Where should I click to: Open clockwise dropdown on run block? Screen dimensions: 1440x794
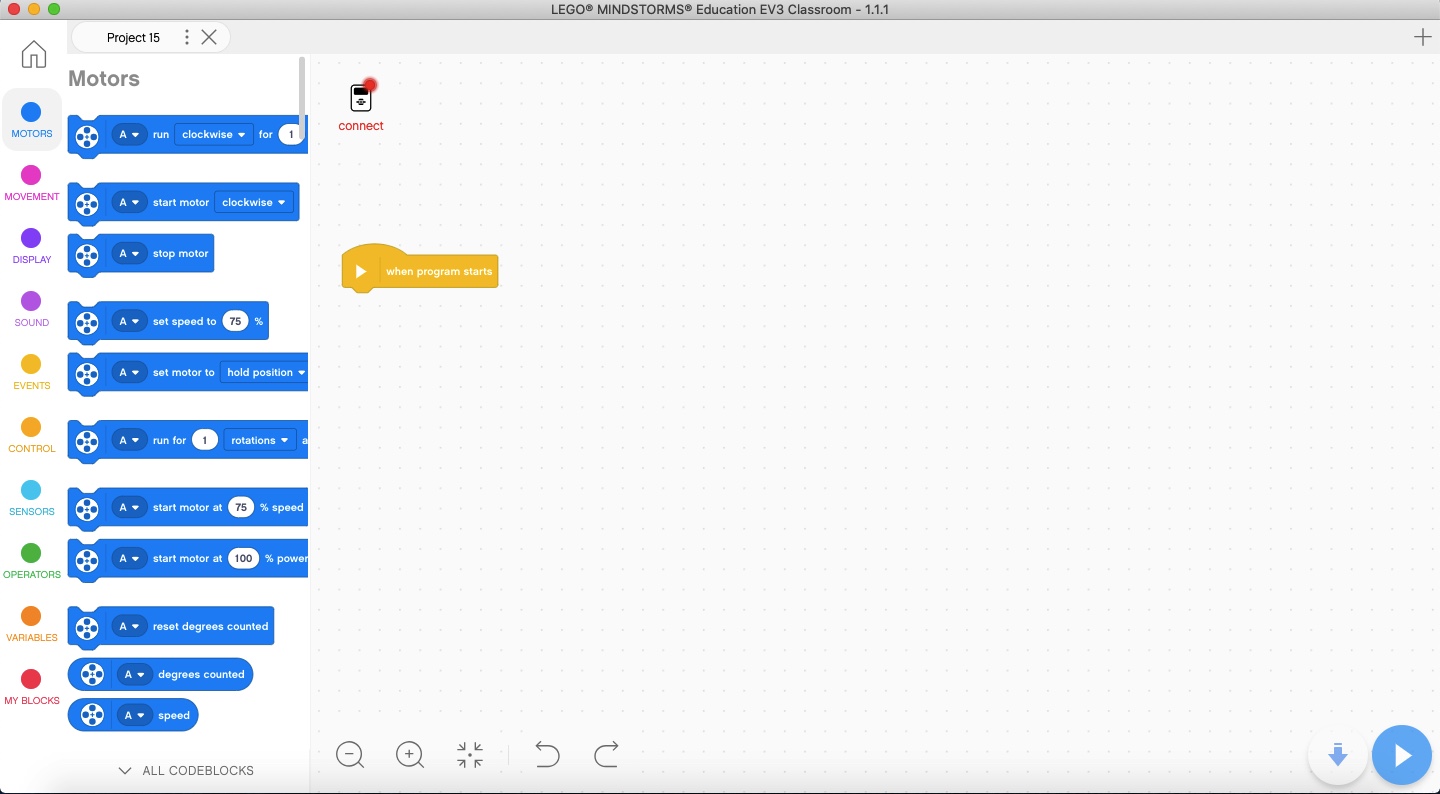pos(214,134)
